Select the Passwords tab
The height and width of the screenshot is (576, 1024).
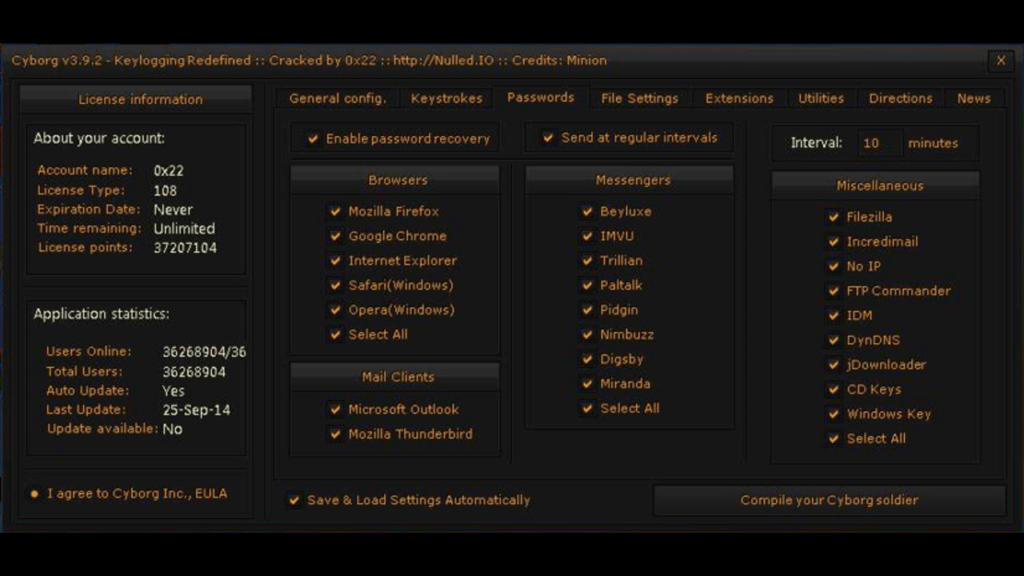pyautogui.click(x=541, y=97)
